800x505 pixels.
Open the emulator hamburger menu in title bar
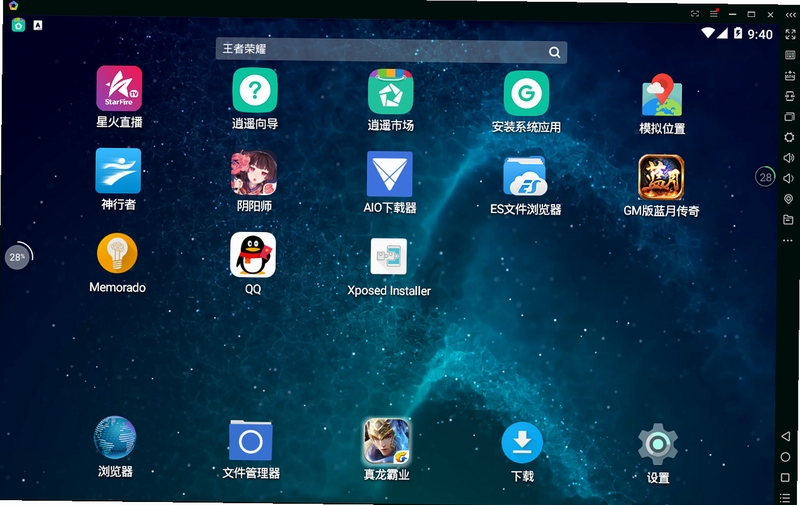point(714,13)
